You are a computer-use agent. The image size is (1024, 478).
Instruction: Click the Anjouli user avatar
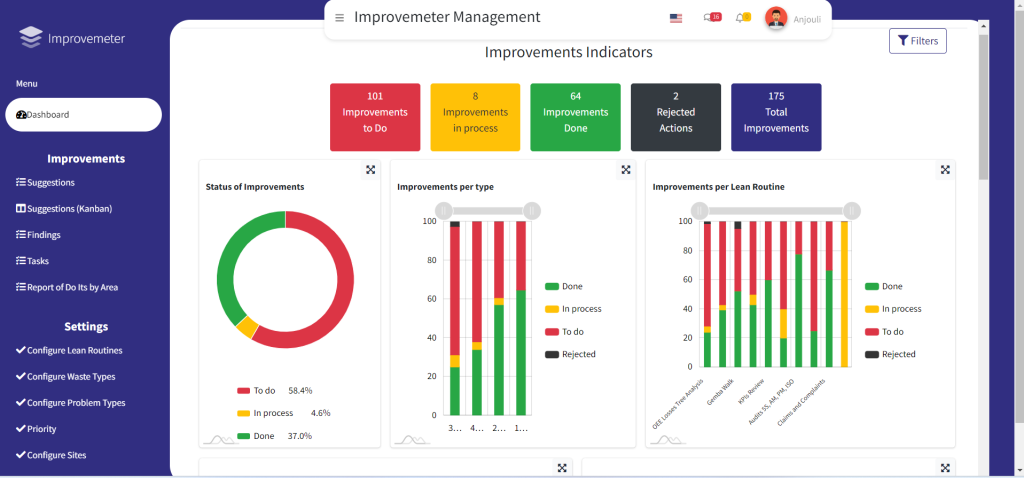click(776, 18)
